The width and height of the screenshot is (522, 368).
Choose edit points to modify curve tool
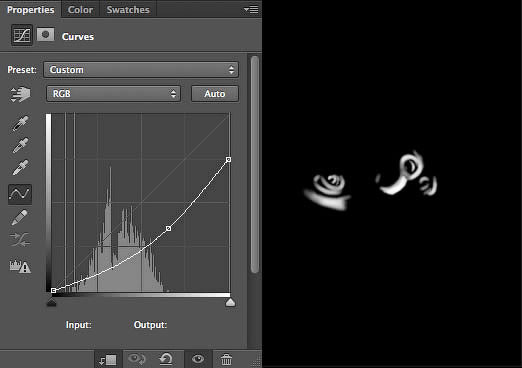[20, 194]
